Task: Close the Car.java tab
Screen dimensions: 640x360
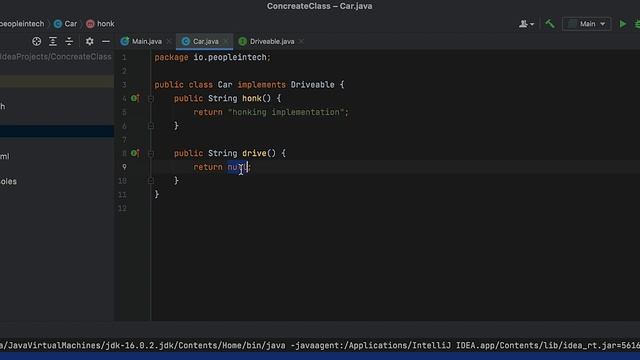Action: (225, 41)
